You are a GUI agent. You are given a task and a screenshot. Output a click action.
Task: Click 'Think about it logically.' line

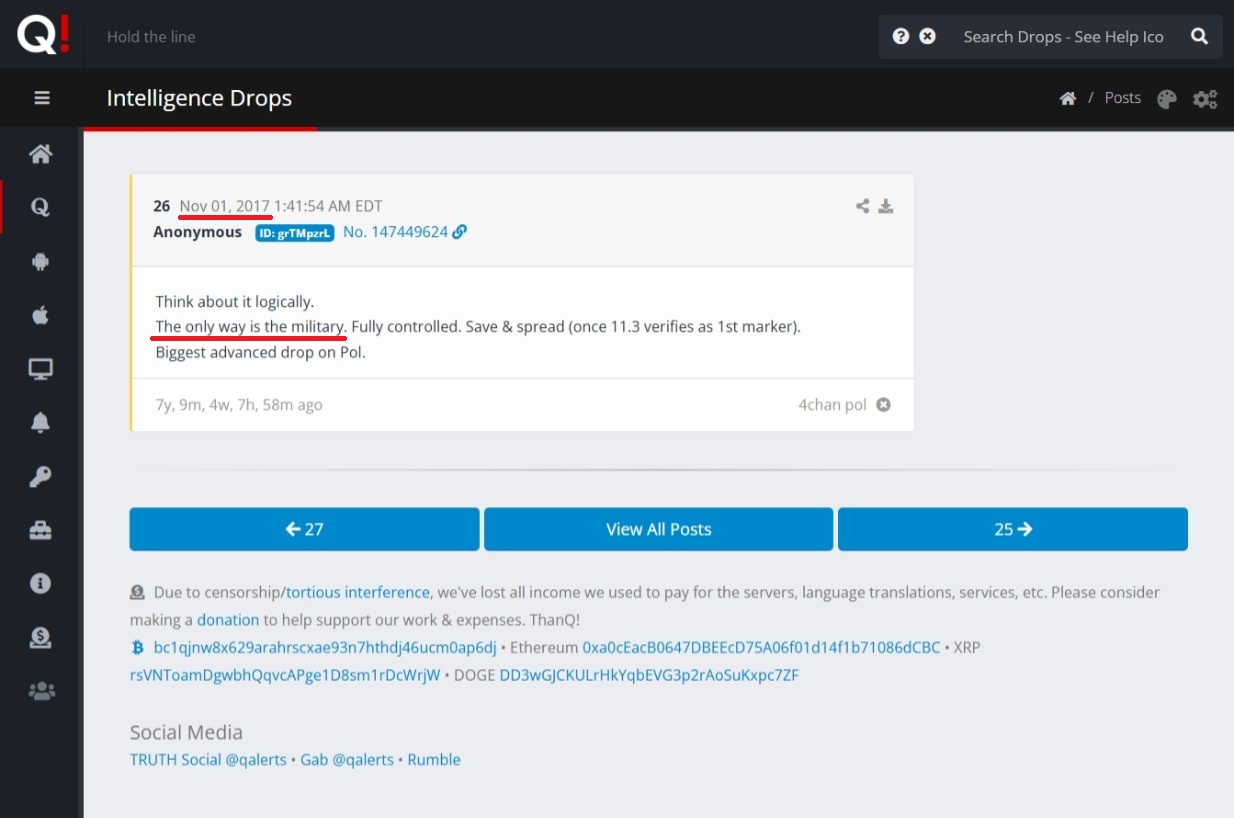(x=235, y=301)
